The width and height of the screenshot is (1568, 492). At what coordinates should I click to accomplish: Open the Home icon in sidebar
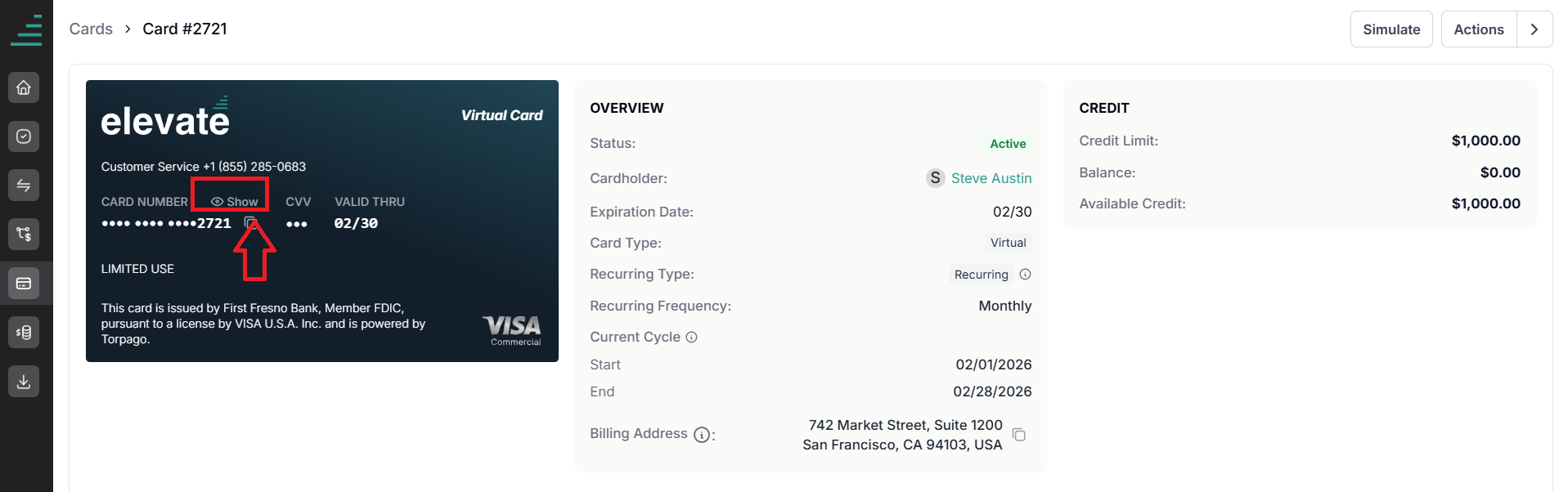pyautogui.click(x=24, y=87)
